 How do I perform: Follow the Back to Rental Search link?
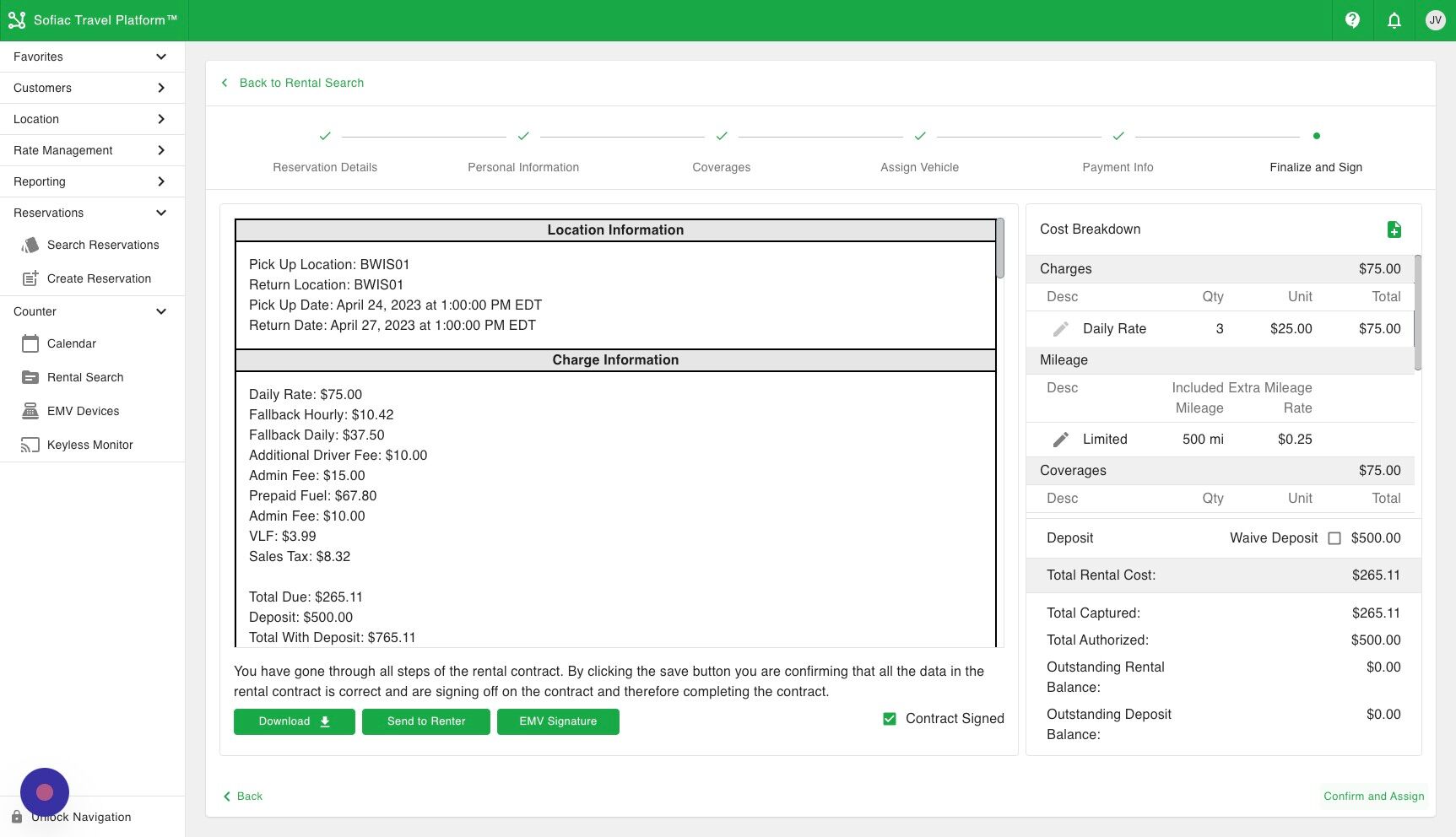(x=292, y=83)
